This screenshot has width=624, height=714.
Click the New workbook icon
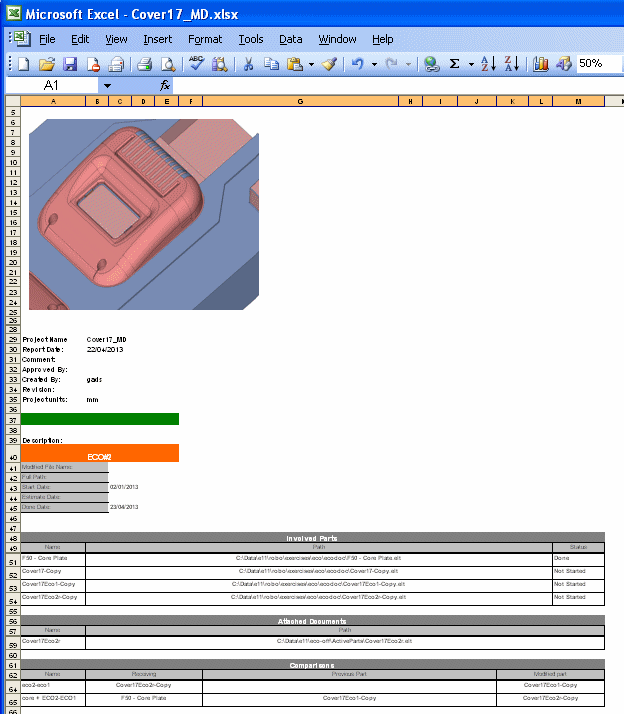[22, 64]
